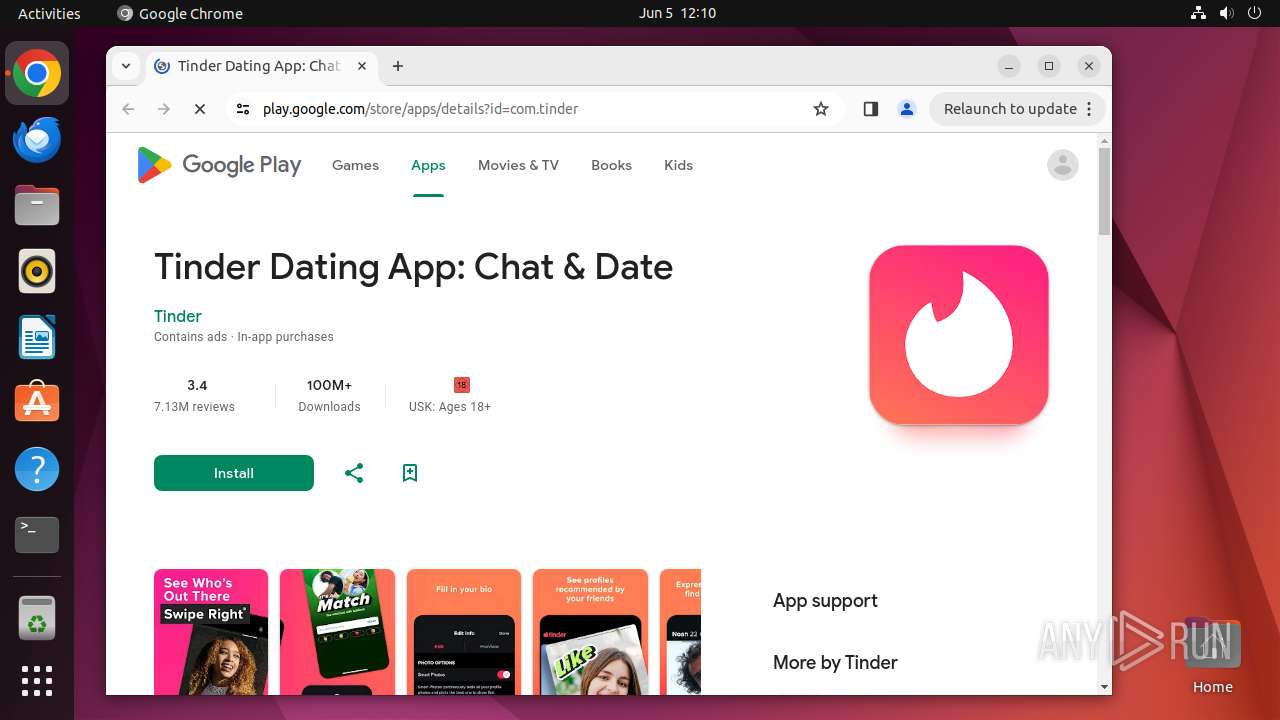
Task: Open the tab search dropdown arrow
Action: coord(126,66)
